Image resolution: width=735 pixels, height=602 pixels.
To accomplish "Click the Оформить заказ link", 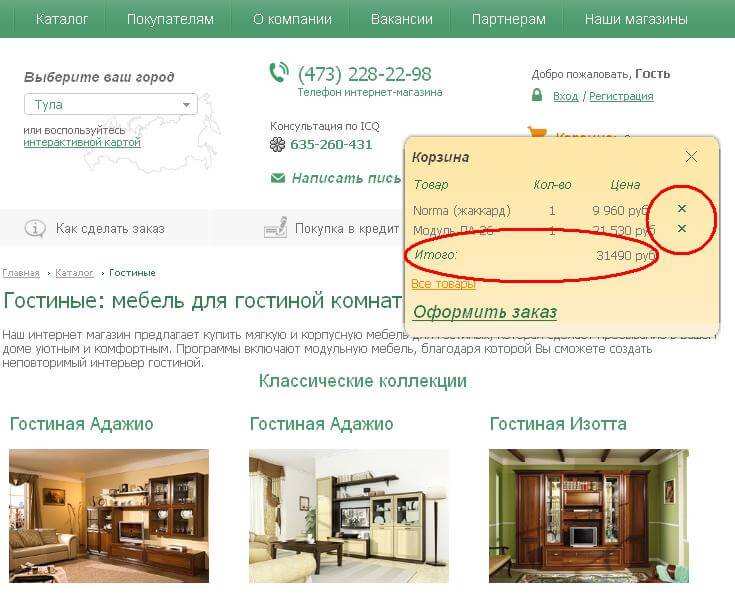I will tap(485, 312).
